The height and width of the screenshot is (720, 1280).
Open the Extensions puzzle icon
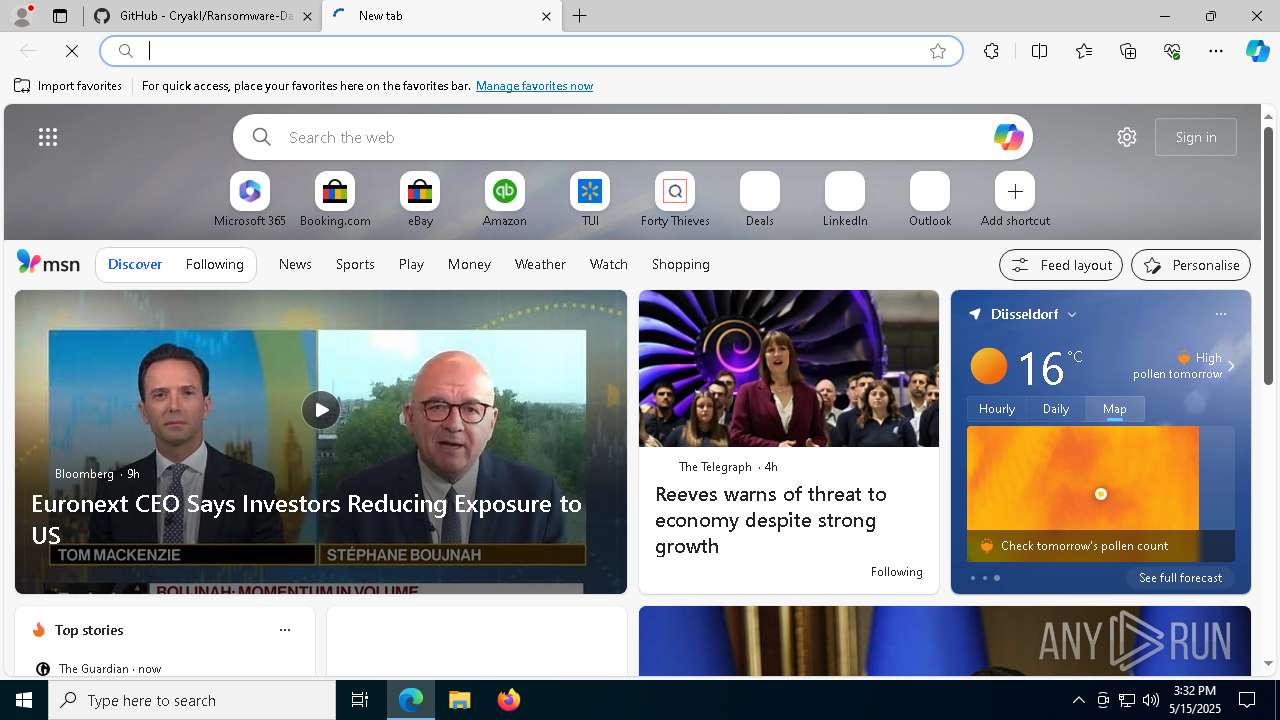tap(991, 51)
